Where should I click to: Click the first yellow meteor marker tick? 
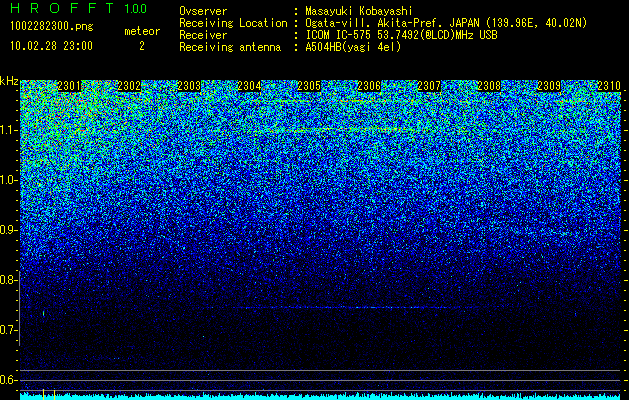tap(43, 394)
